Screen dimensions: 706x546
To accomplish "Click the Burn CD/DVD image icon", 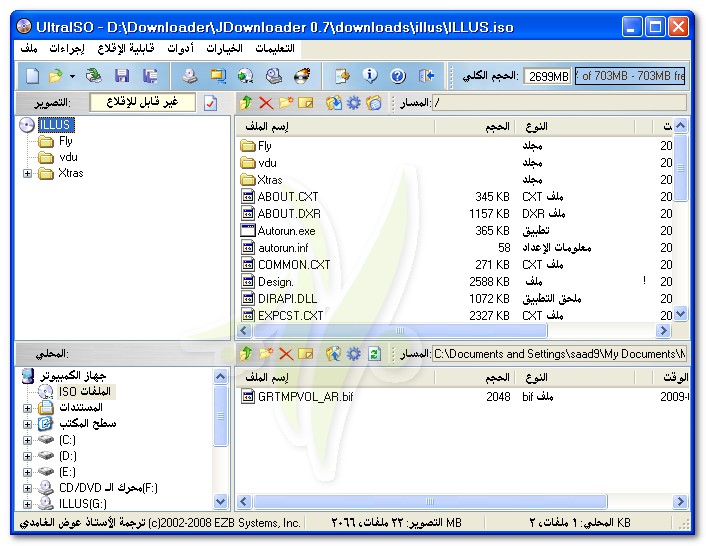I will (302, 76).
